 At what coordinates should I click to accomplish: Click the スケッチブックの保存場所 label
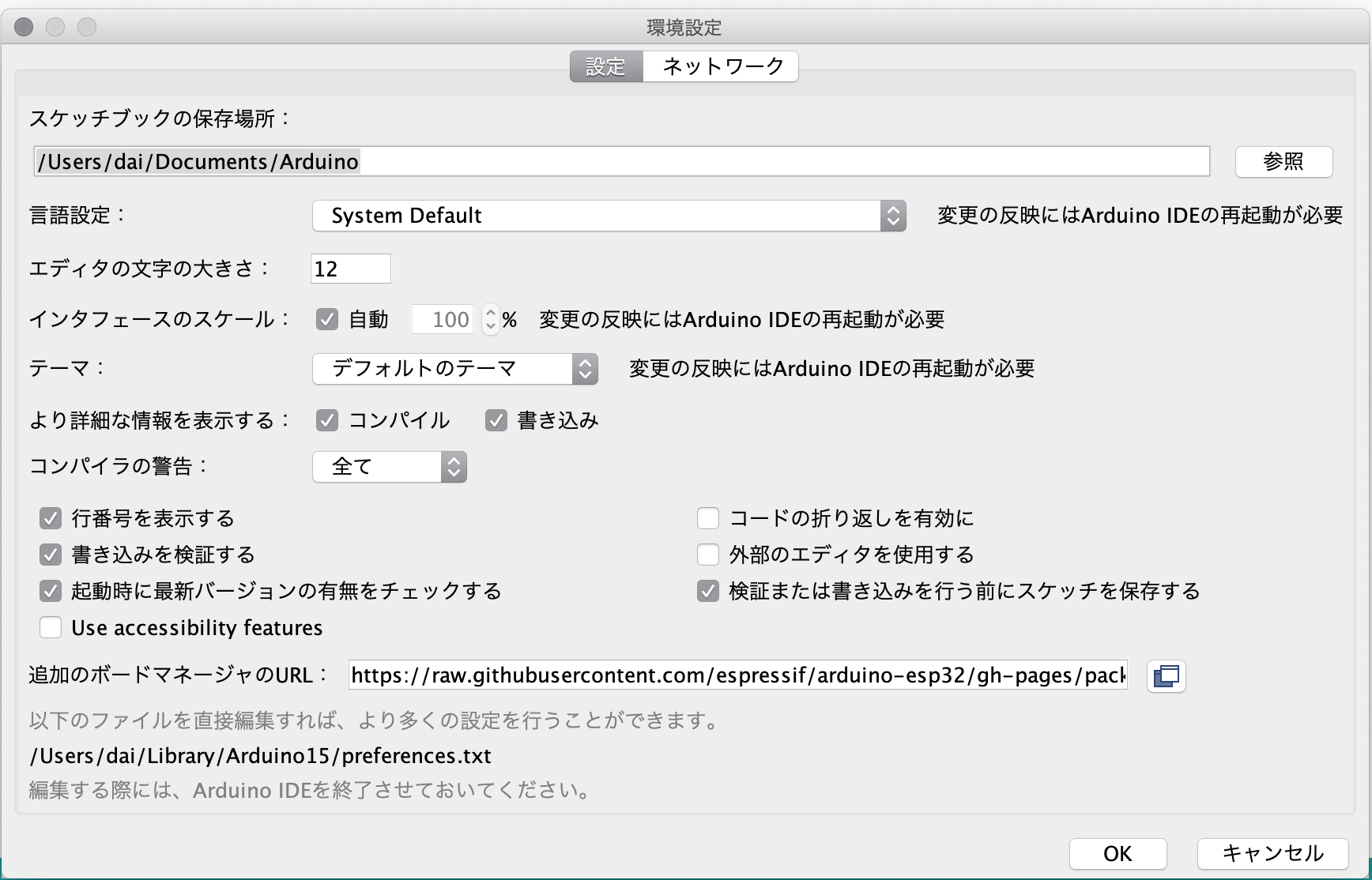160,118
